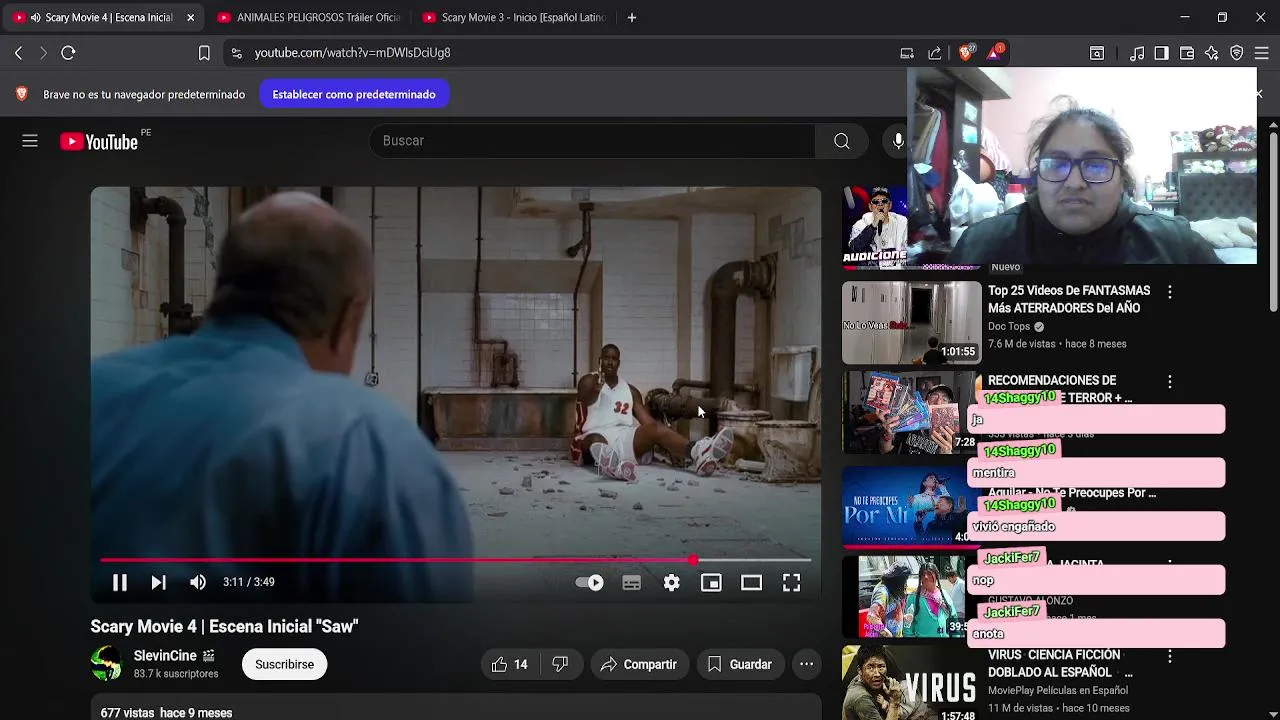Reload the current page
The image size is (1280, 720).
(68, 53)
